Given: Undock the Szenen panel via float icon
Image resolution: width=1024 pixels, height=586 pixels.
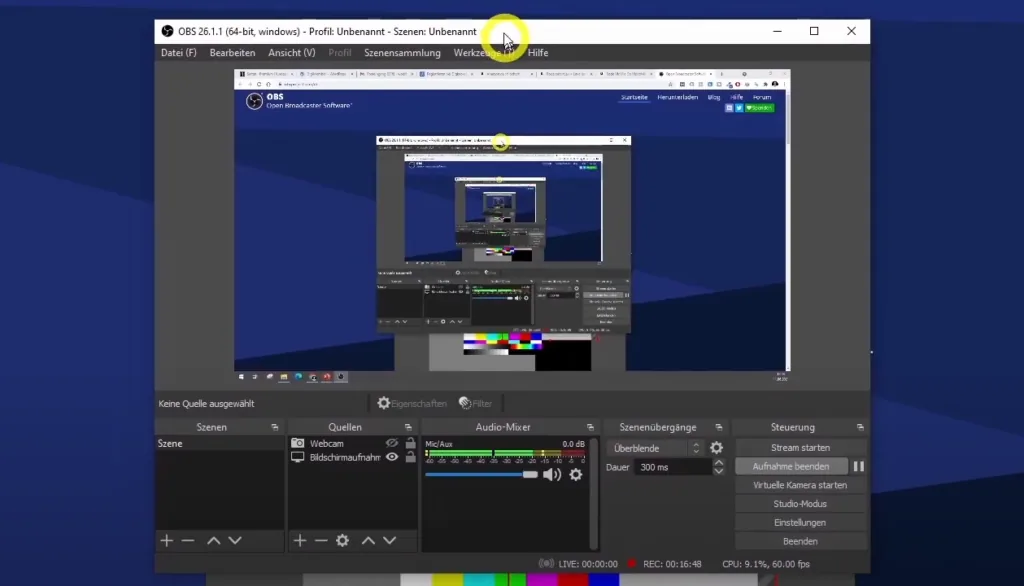Looking at the screenshot, I should pos(274,427).
